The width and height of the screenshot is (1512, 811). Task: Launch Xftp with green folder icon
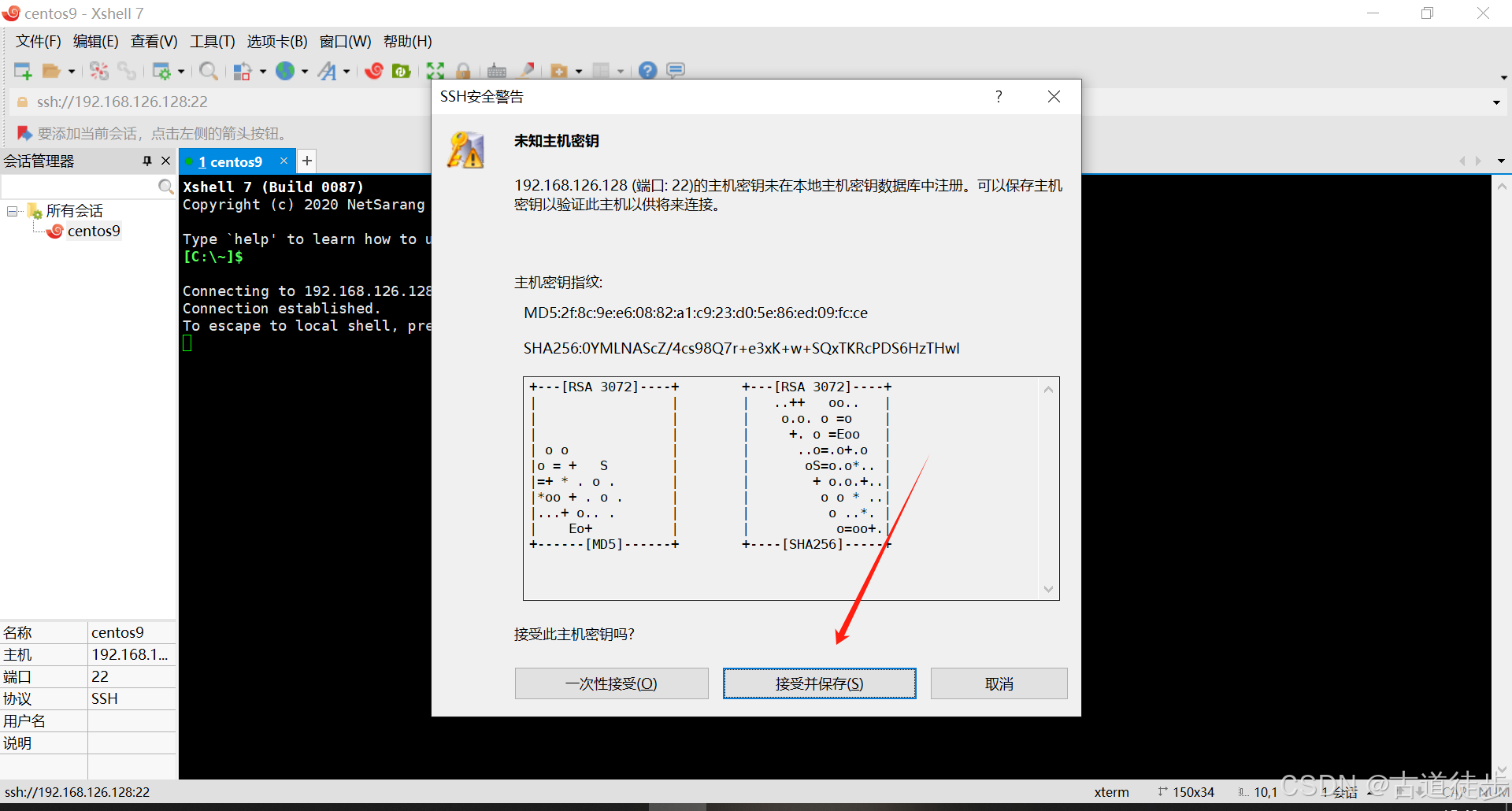(x=402, y=71)
